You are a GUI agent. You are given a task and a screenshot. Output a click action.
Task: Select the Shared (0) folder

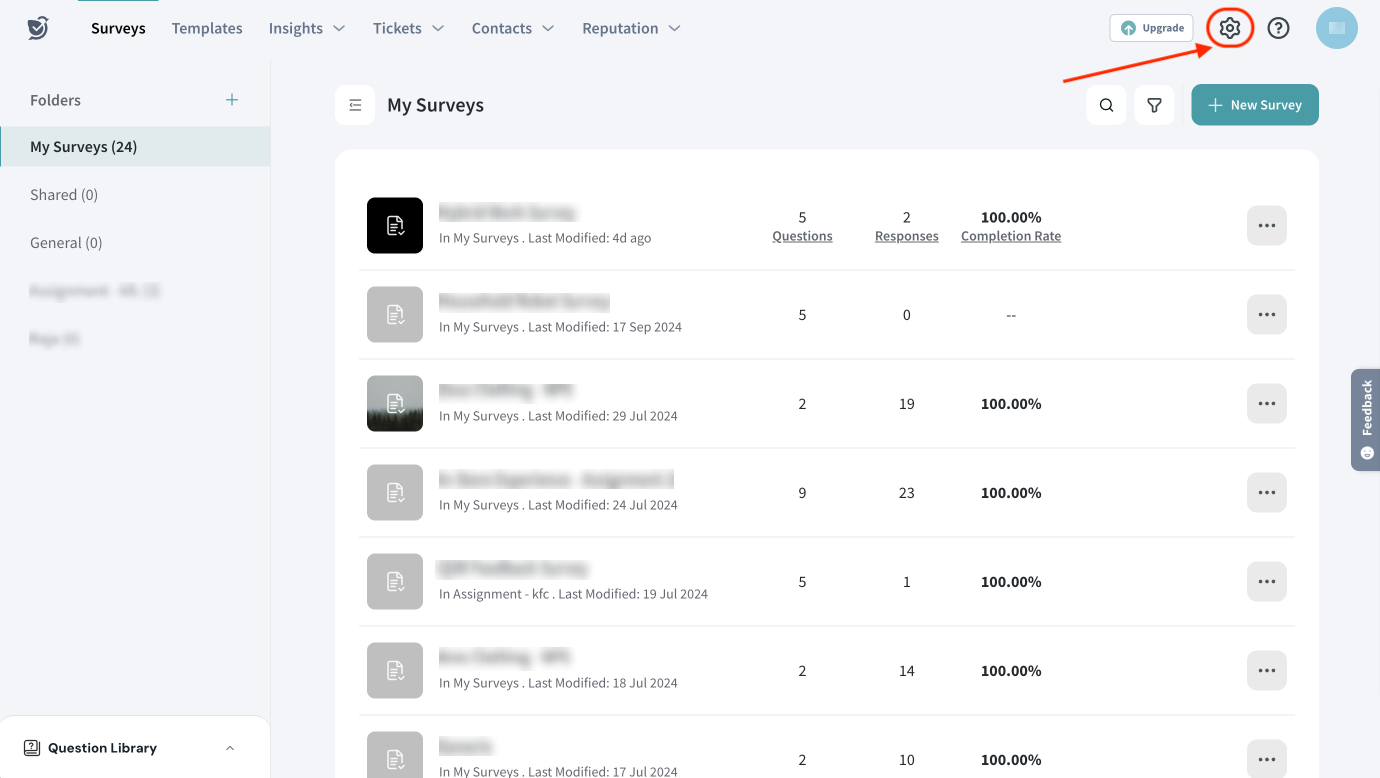(64, 195)
